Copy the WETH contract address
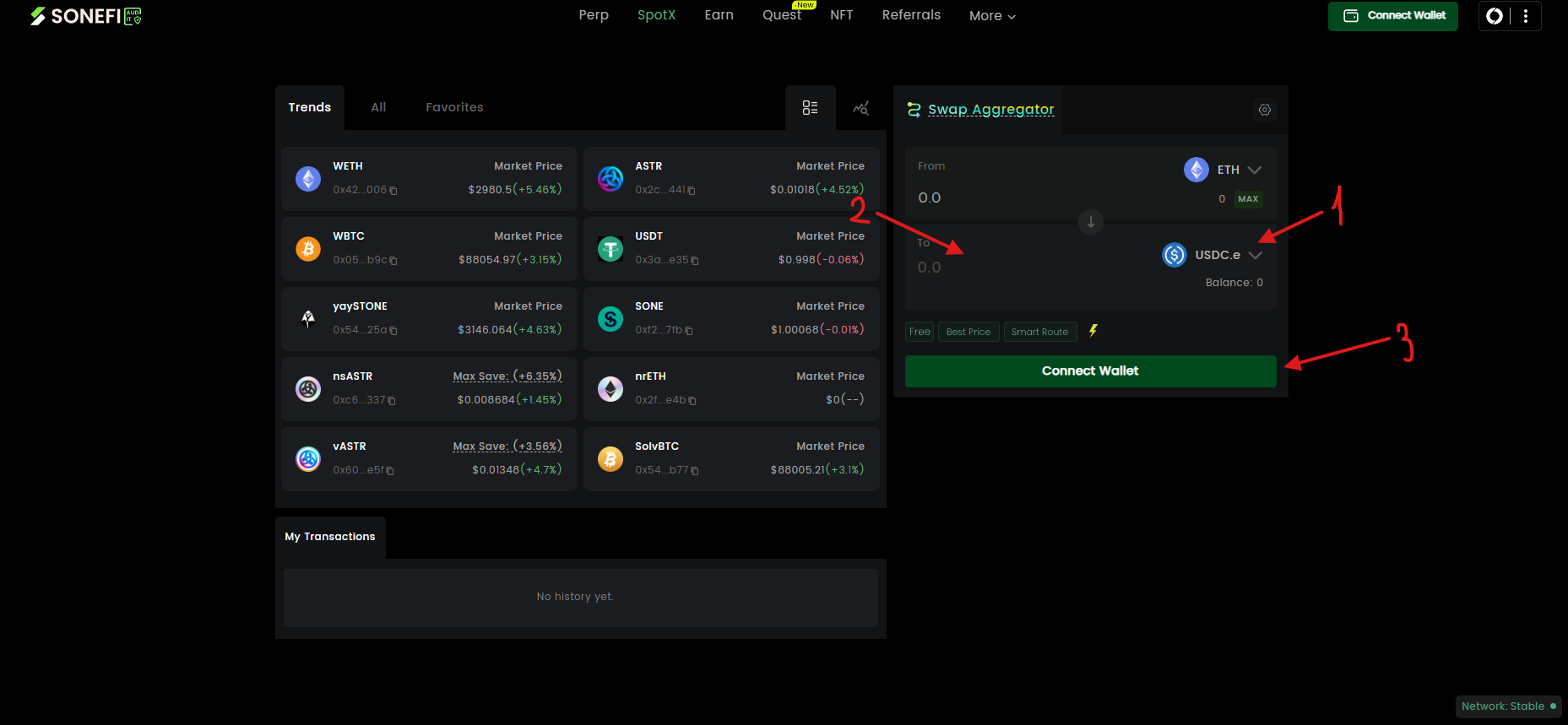1568x725 pixels. click(x=393, y=191)
